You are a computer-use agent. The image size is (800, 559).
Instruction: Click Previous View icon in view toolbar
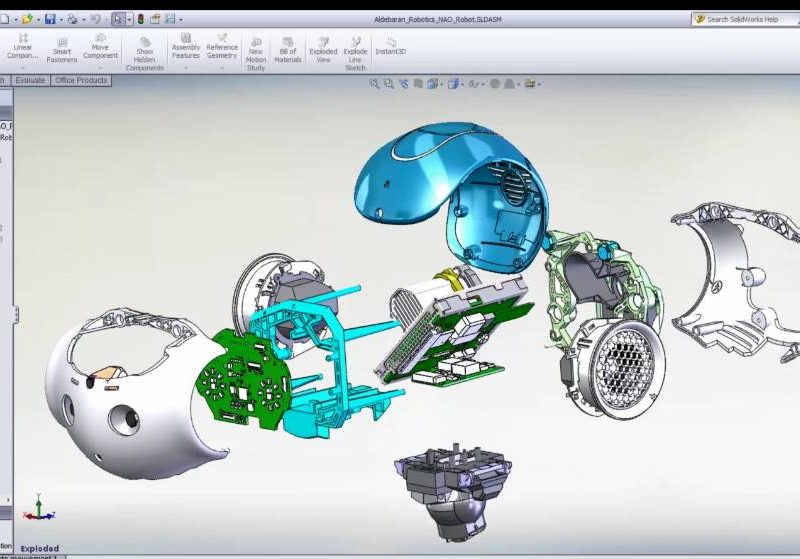click(404, 84)
